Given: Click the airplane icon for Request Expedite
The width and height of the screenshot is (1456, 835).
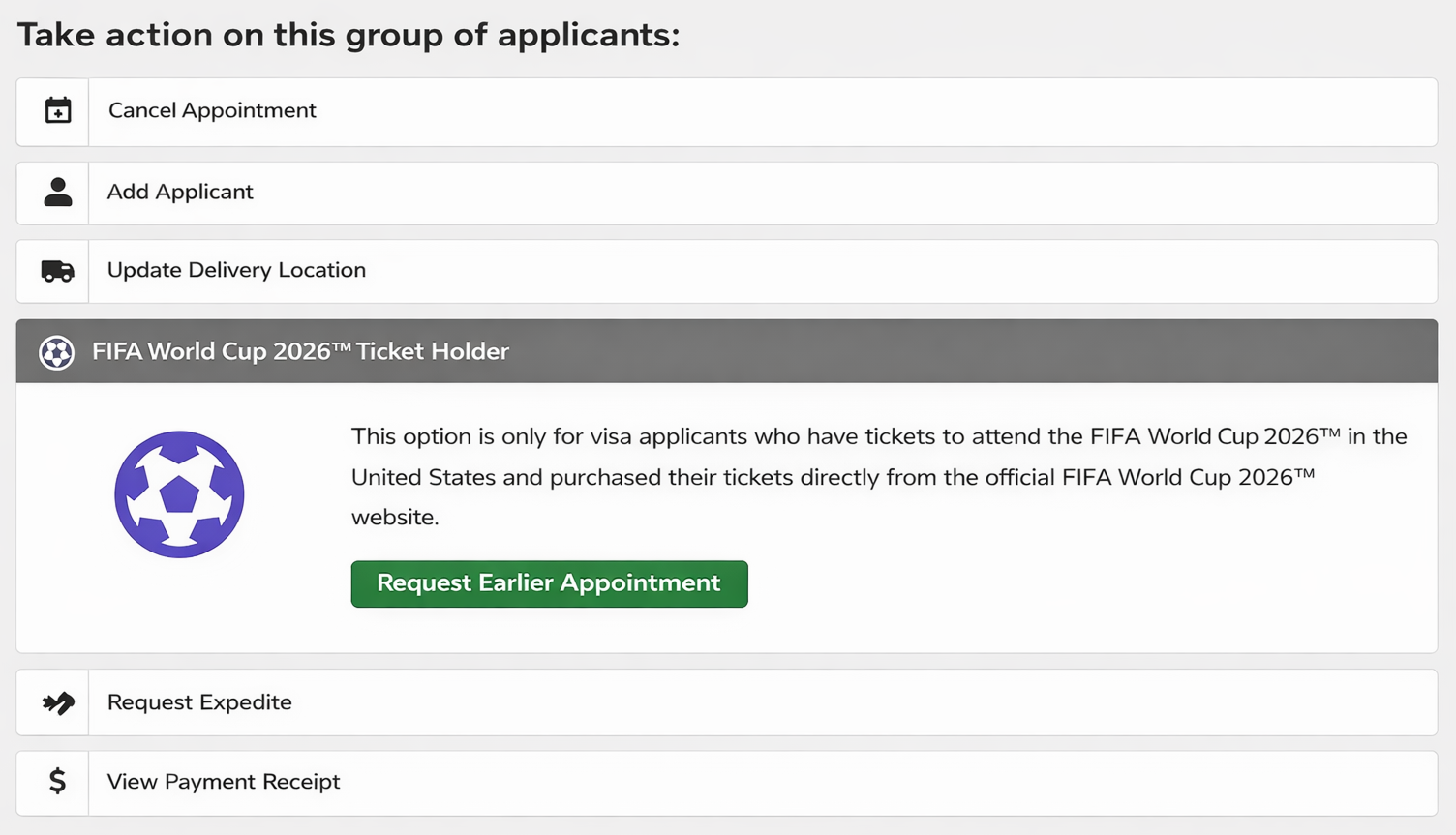Looking at the screenshot, I should coord(57,702).
